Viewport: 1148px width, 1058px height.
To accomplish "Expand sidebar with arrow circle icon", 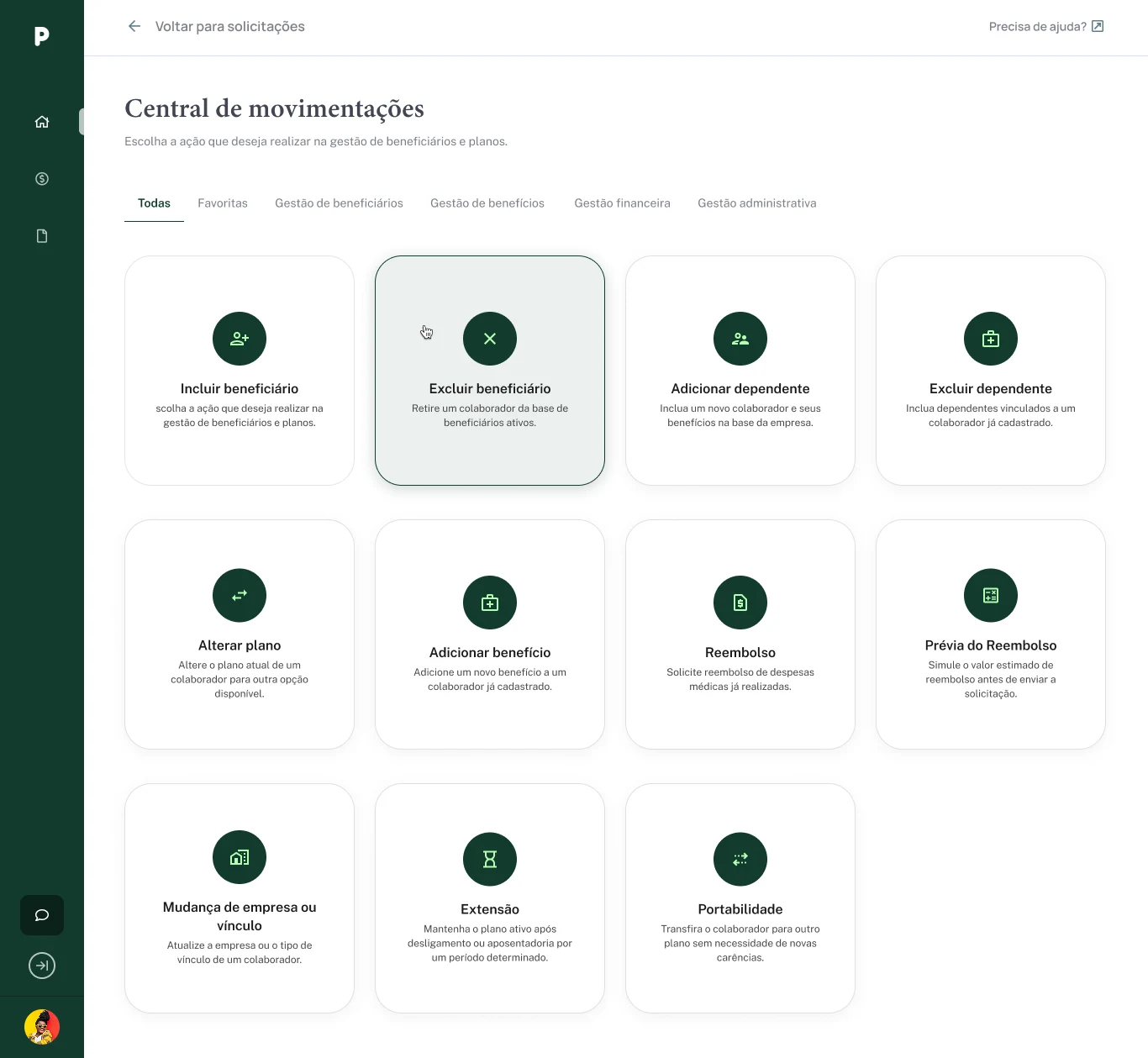I will 42,966.
